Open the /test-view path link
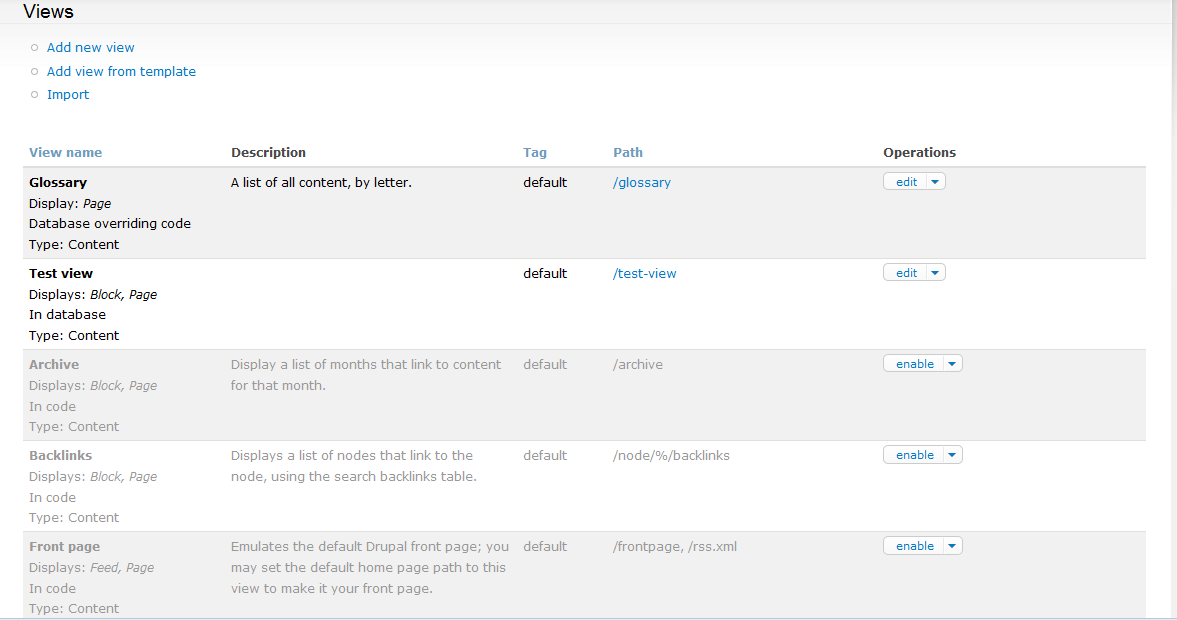This screenshot has width=1177, height=620. coord(645,274)
